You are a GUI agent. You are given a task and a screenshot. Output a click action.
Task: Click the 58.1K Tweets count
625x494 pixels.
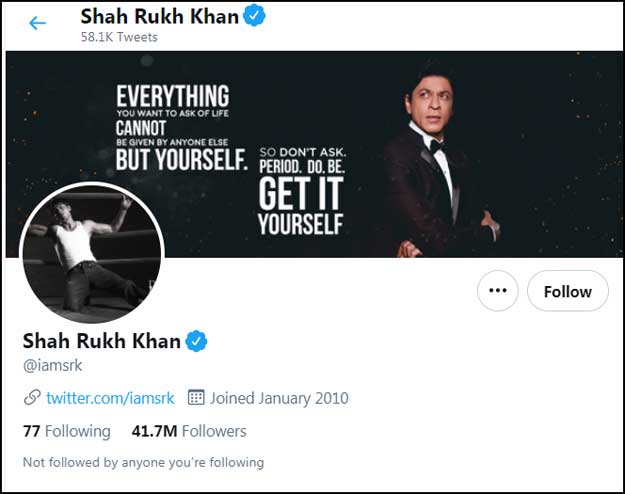(x=119, y=38)
